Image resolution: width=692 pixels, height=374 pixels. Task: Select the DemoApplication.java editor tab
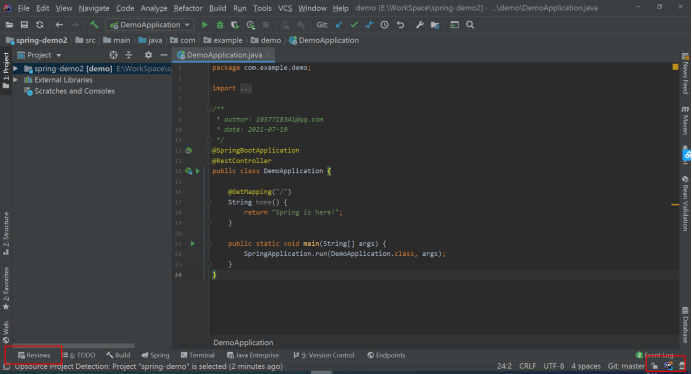point(224,55)
